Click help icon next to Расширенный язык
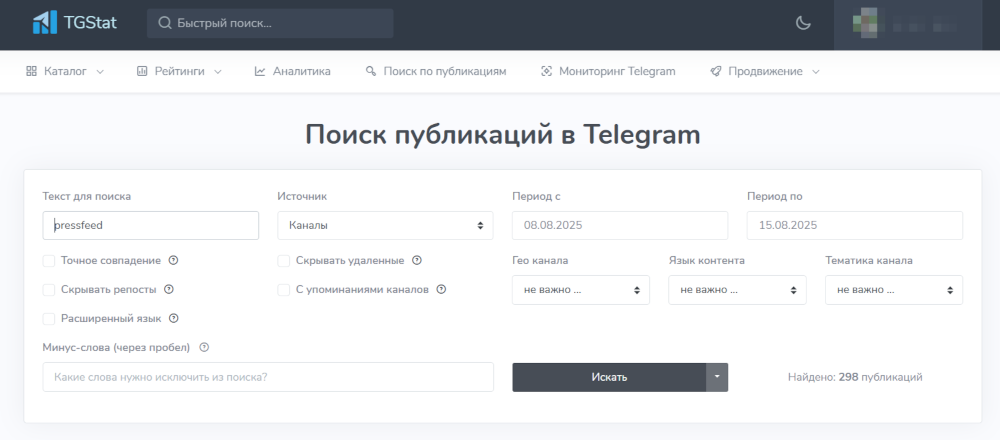The height and width of the screenshot is (440, 1000). pyautogui.click(x=173, y=318)
